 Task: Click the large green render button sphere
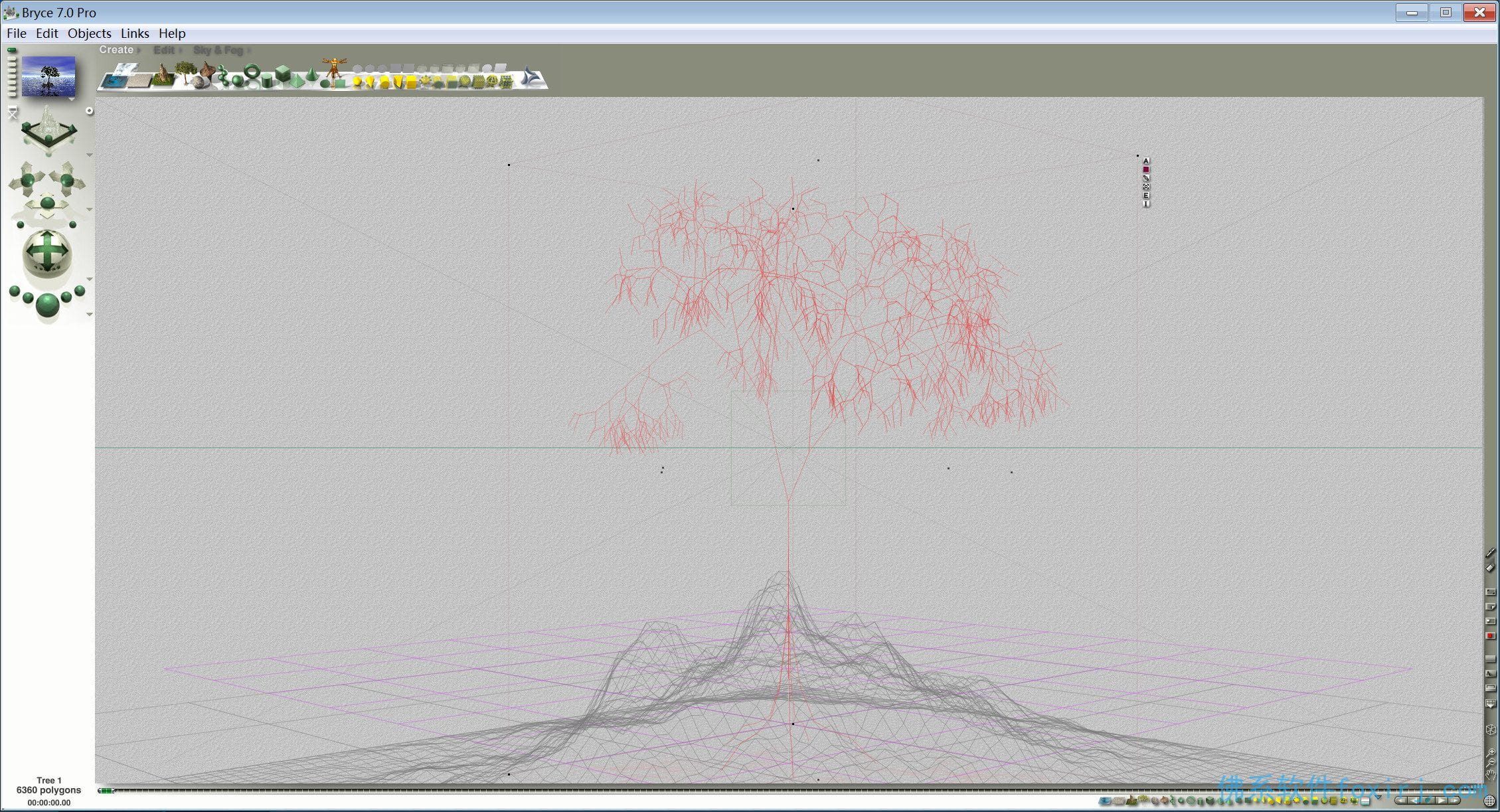coord(47,305)
